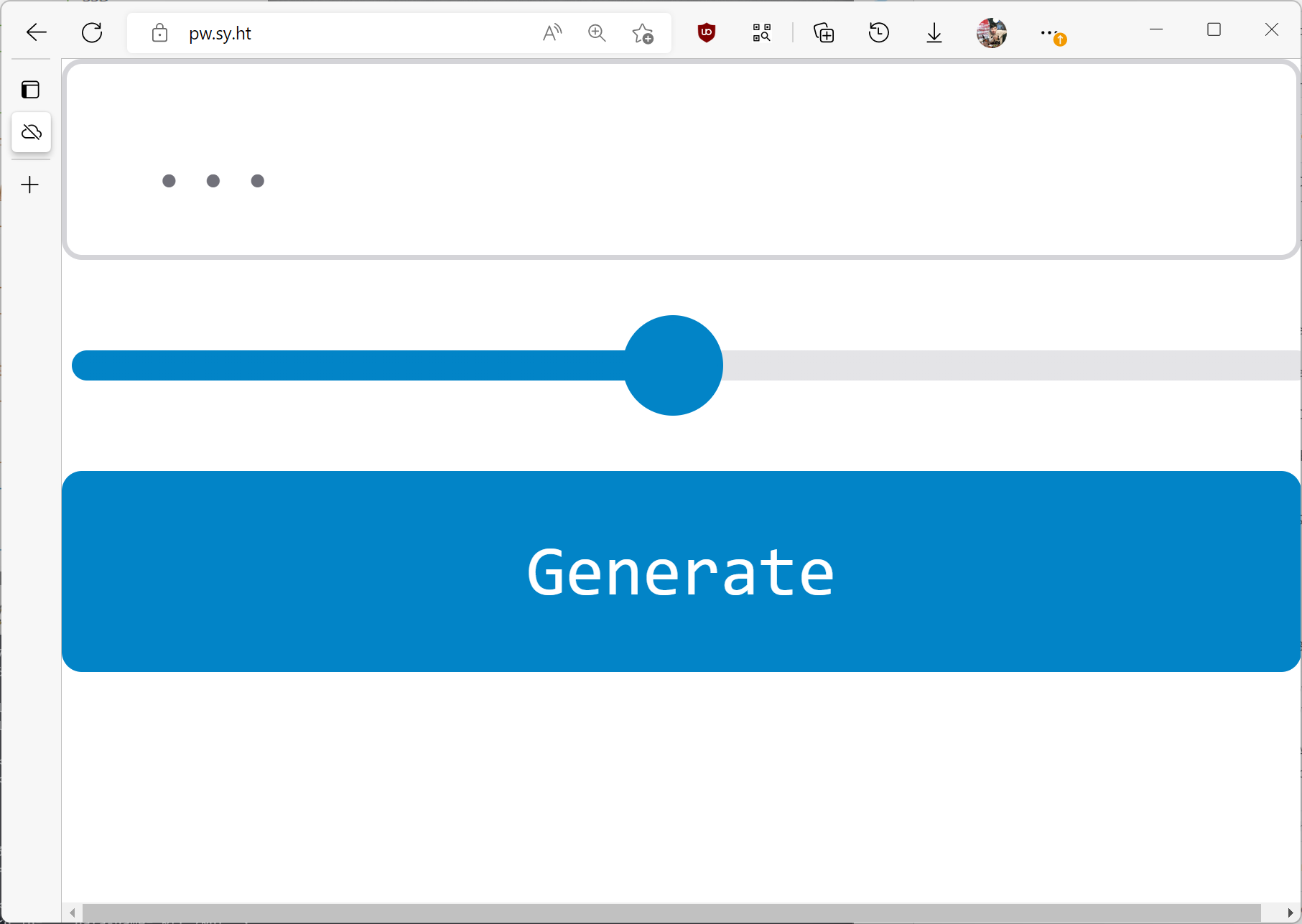The height and width of the screenshot is (924, 1302).
Task: Toggle the workspaces panel in the sidebar
Action: (x=31, y=89)
